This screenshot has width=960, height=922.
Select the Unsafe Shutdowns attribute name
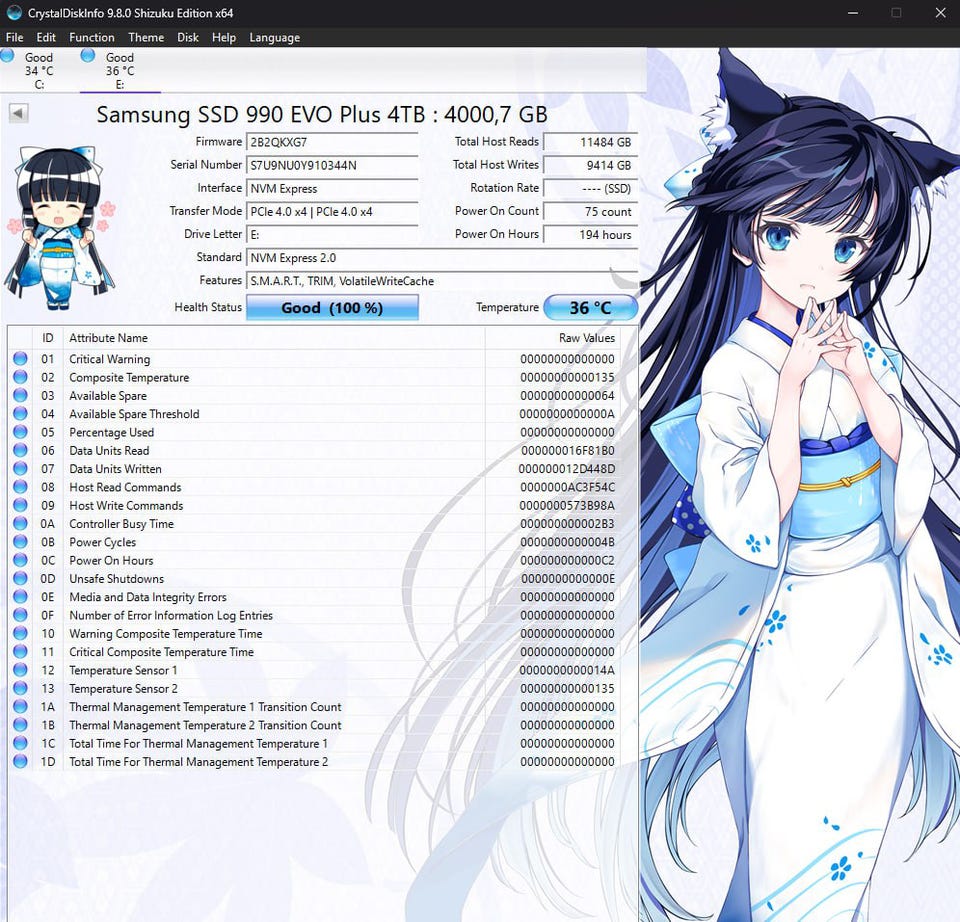[x=116, y=579]
